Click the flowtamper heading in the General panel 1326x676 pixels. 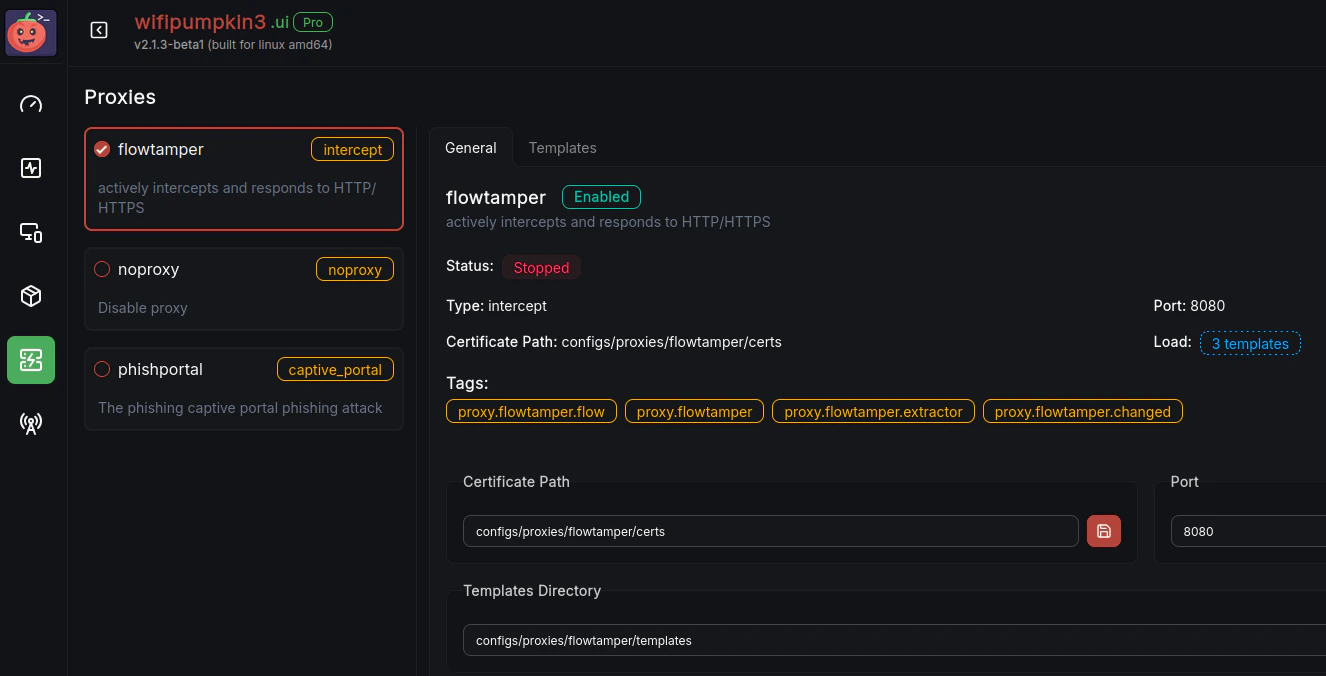click(x=496, y=197)
